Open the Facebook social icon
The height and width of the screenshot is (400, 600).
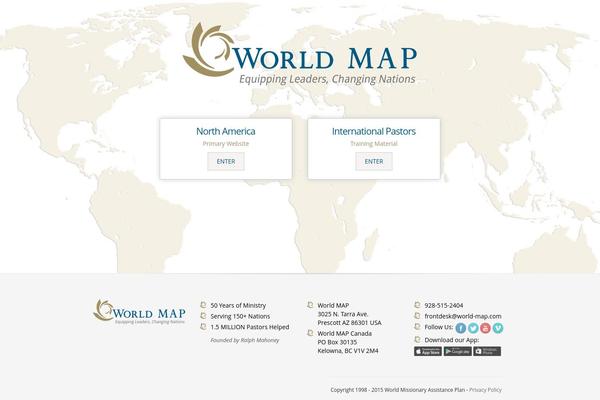461,328
